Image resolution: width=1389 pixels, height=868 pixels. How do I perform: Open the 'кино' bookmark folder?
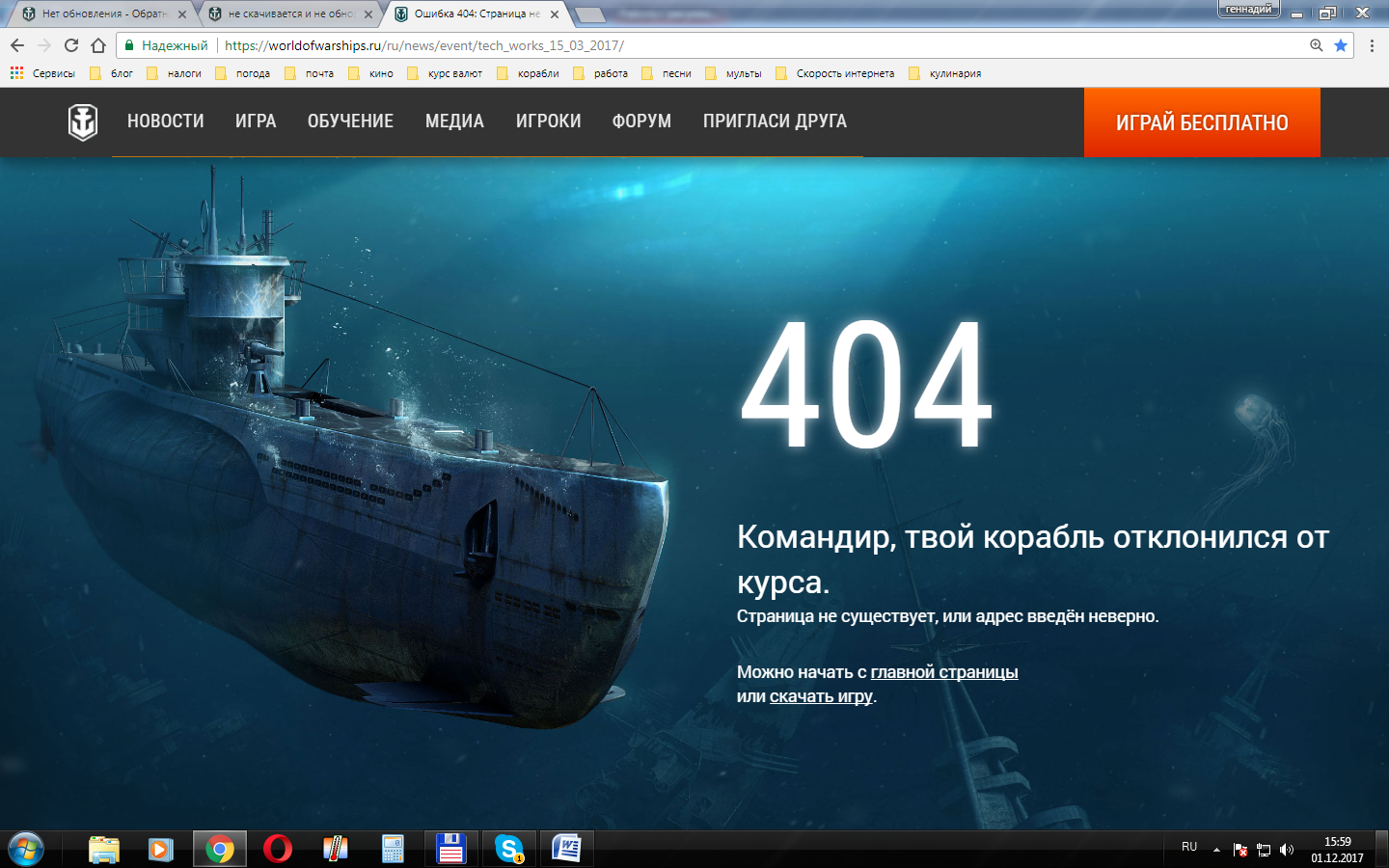[x=370, y=73]
